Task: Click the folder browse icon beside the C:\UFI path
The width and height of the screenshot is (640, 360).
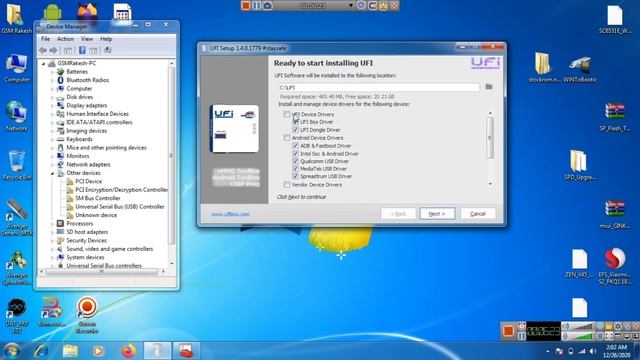Action: tap(489, 87)
